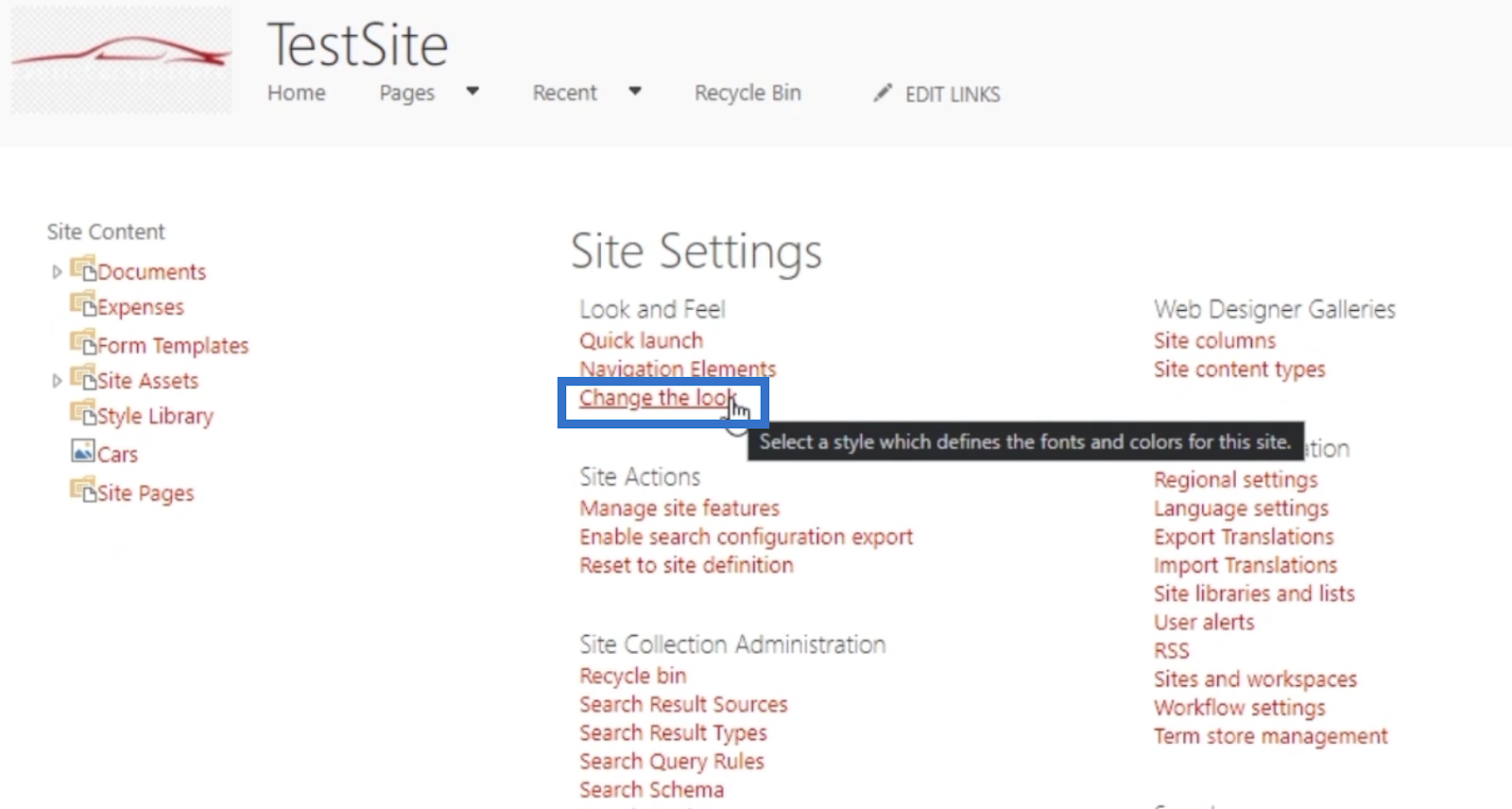Open Recycle Bin from top navigation

[747, 93]
